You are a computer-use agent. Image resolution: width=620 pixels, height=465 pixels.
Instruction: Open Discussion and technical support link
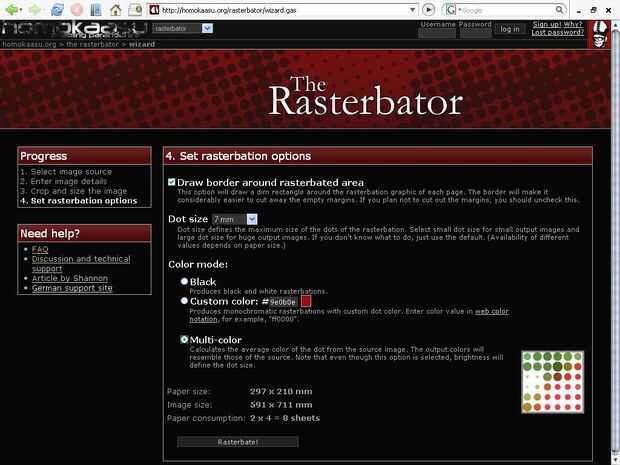tap(81, 264)
